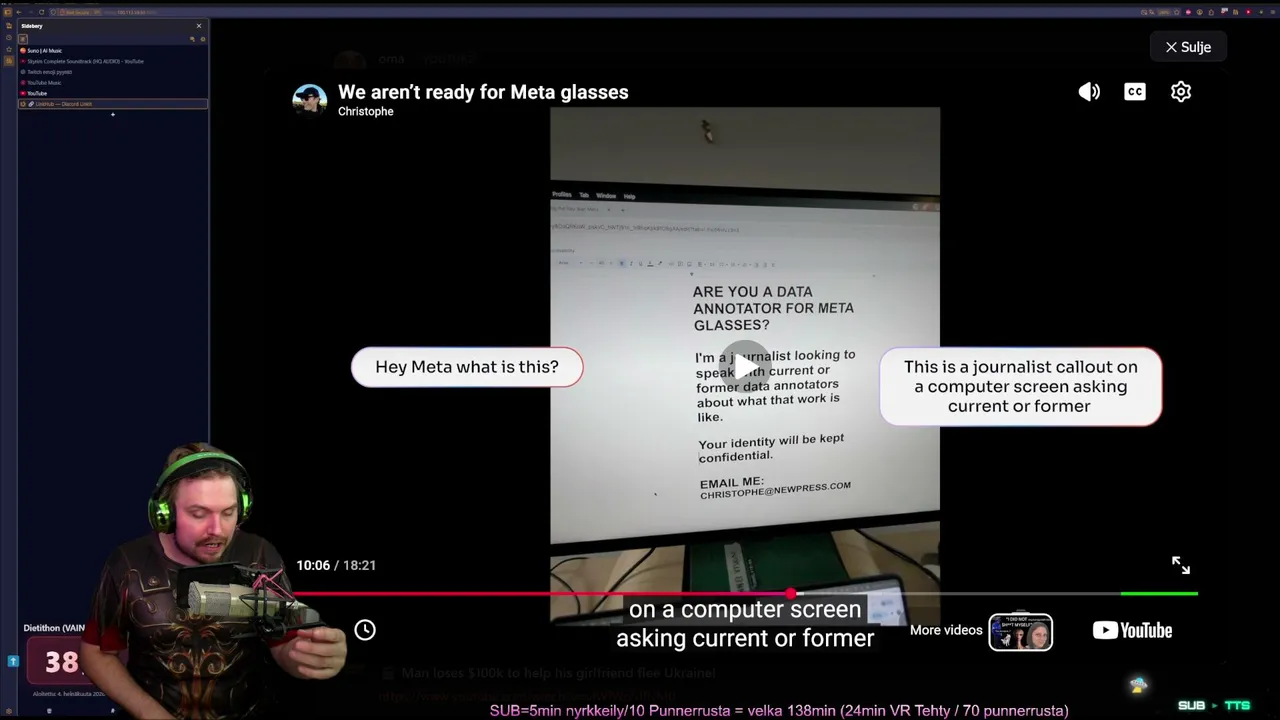
Task: Switch to the Suno | AI Music tab
Action: click(x=113, y=50)
